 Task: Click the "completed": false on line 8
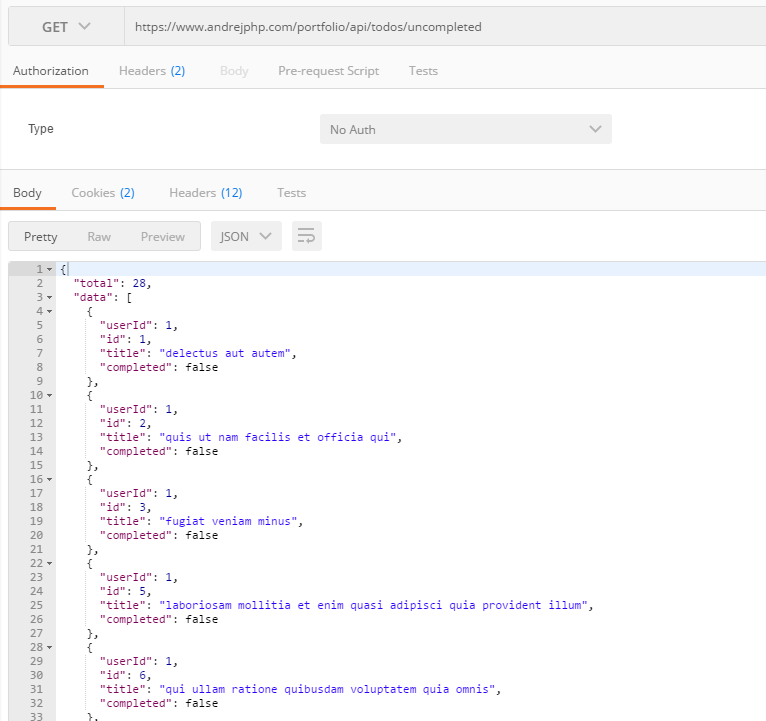159,367
